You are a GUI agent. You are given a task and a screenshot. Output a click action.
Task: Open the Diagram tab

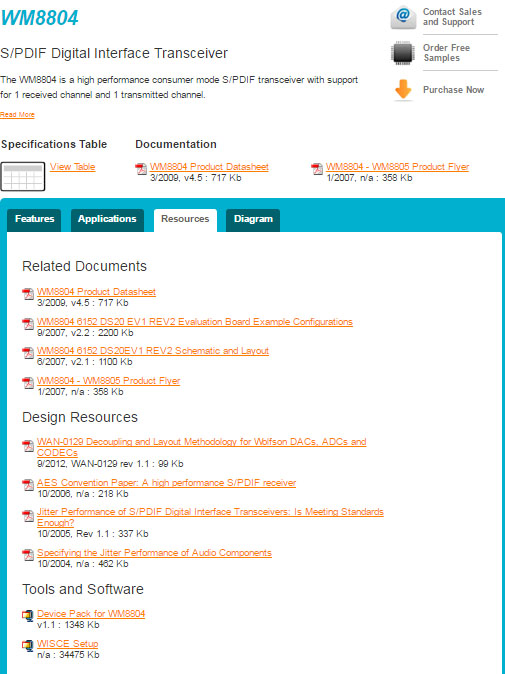point(253,220)
